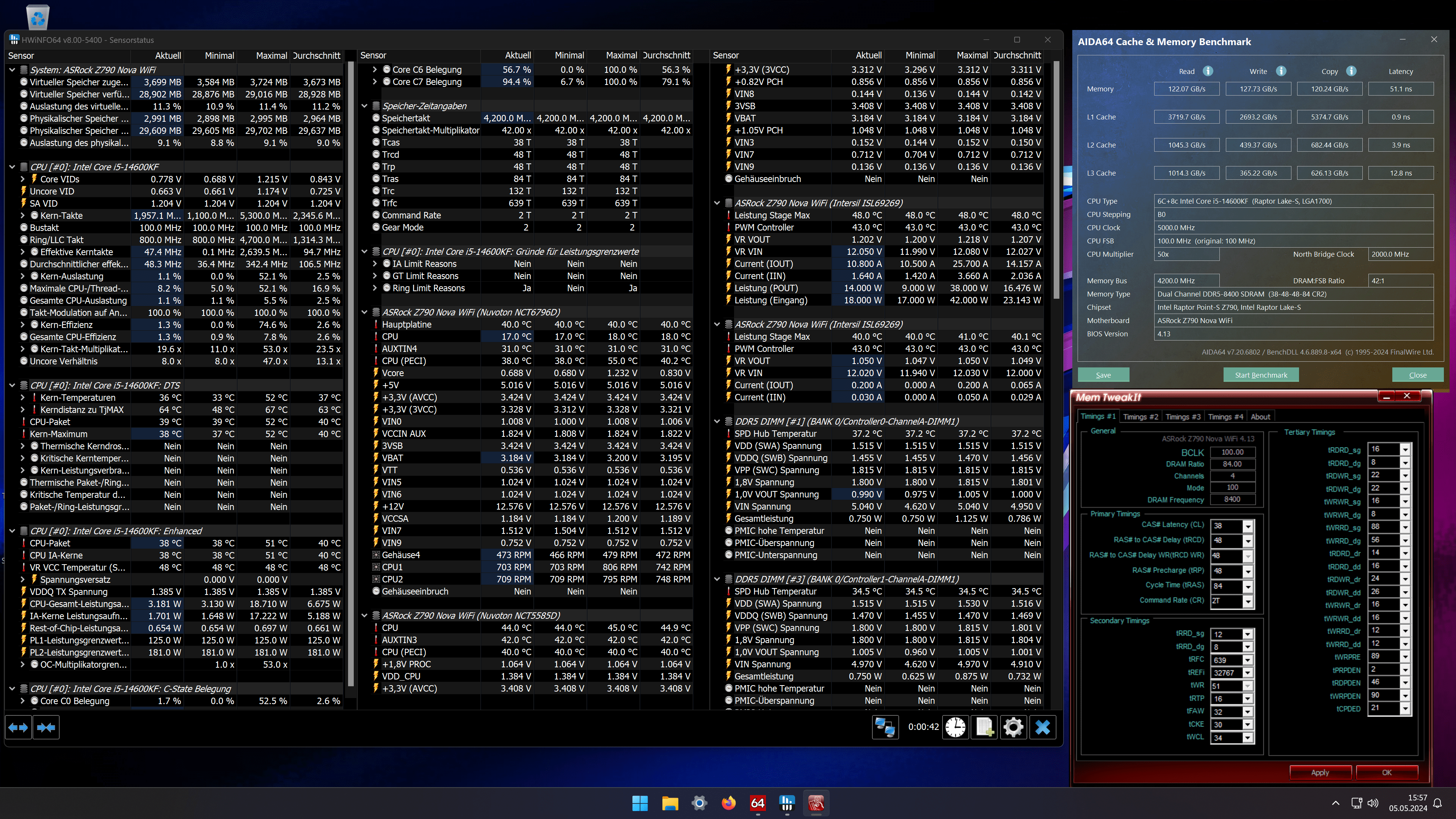
Task: Click the blue X to close sensor status
Action: point(1042,727)
